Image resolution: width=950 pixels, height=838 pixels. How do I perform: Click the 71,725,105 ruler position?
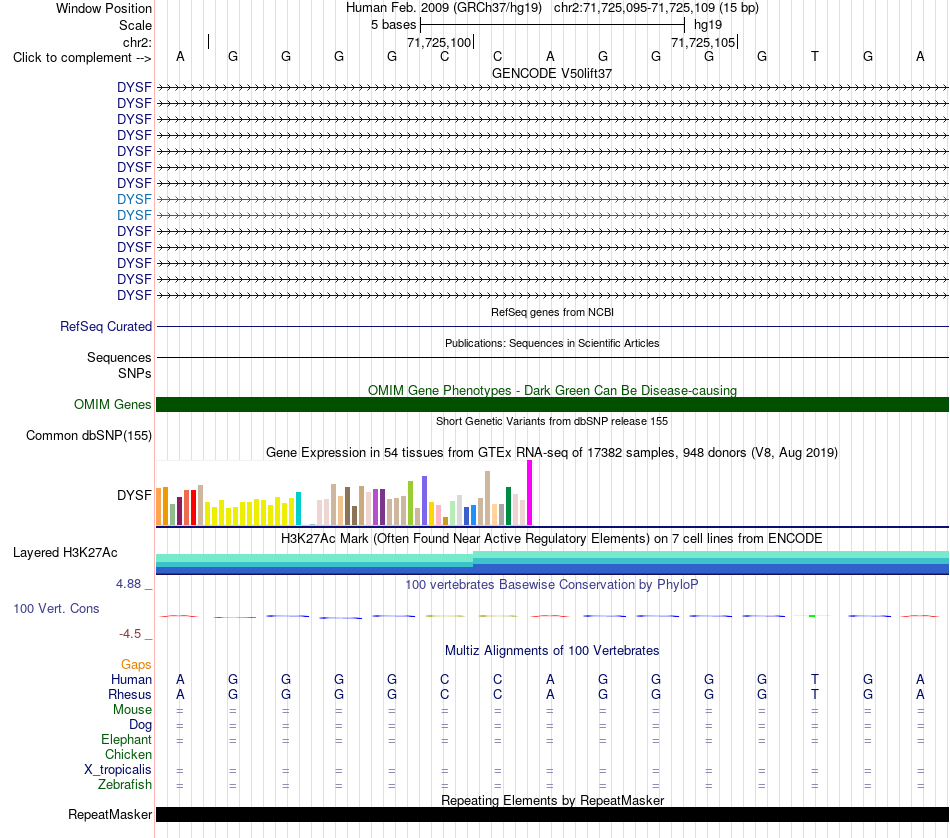[x=703, y=42]
